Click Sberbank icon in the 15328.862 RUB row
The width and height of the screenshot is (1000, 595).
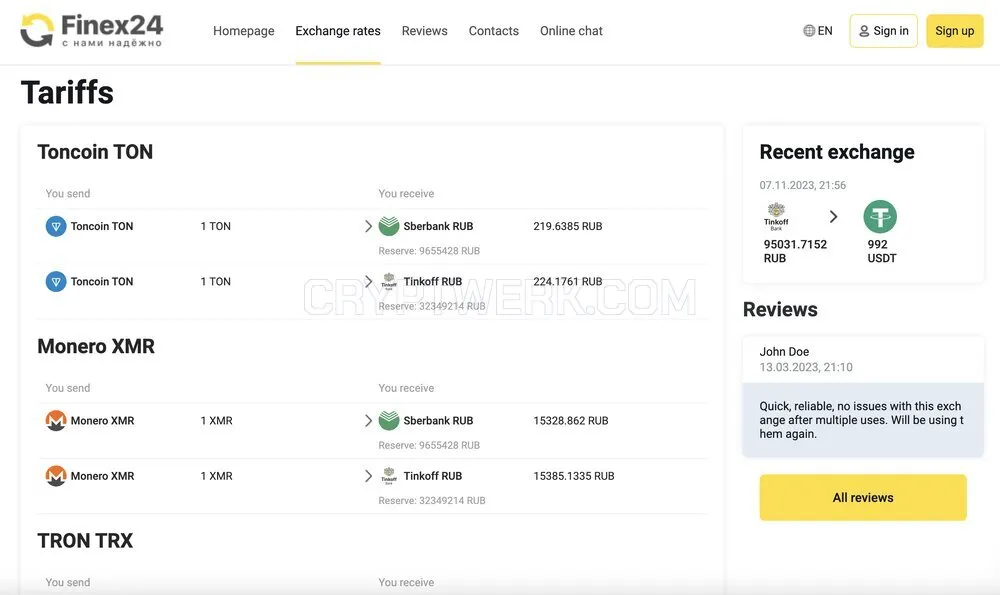coord(389,420)
